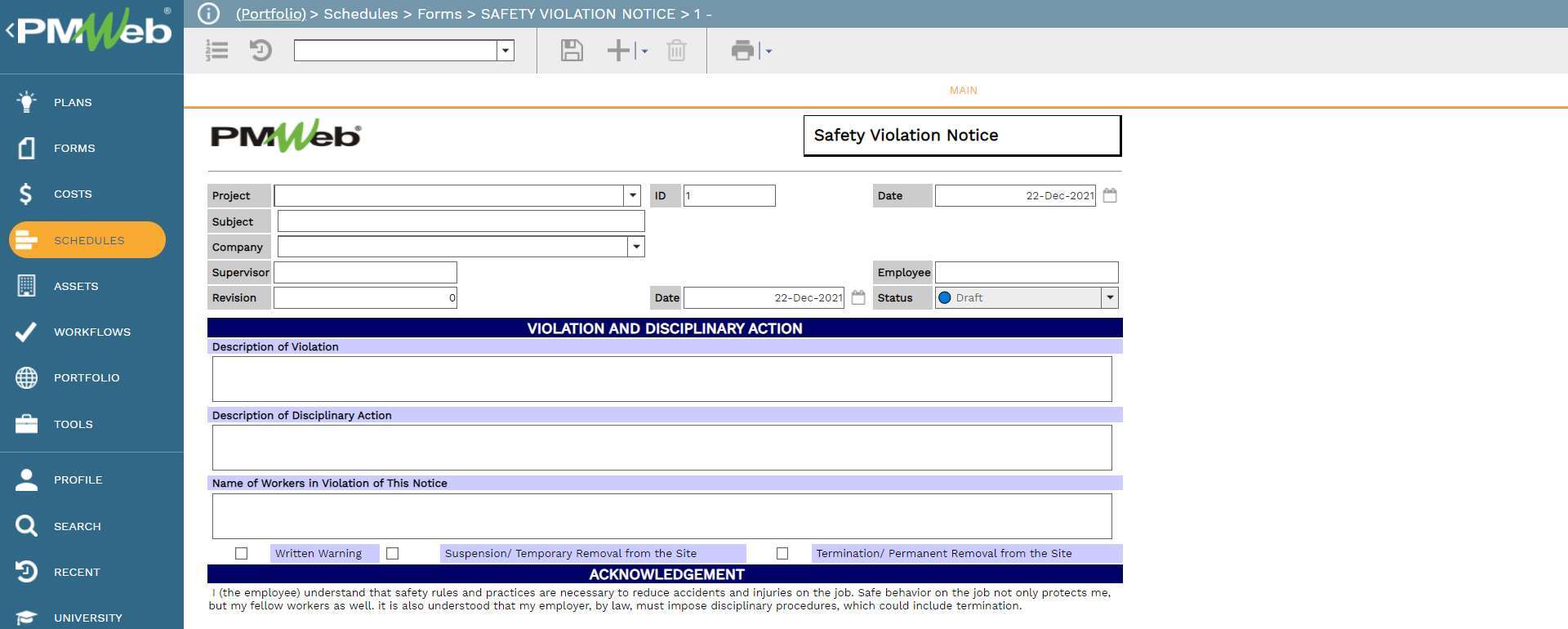The width and height of the screenshot is (1568, 629).
Task: Click the toolbar combo box text field
Action: [x=395, y=51]
